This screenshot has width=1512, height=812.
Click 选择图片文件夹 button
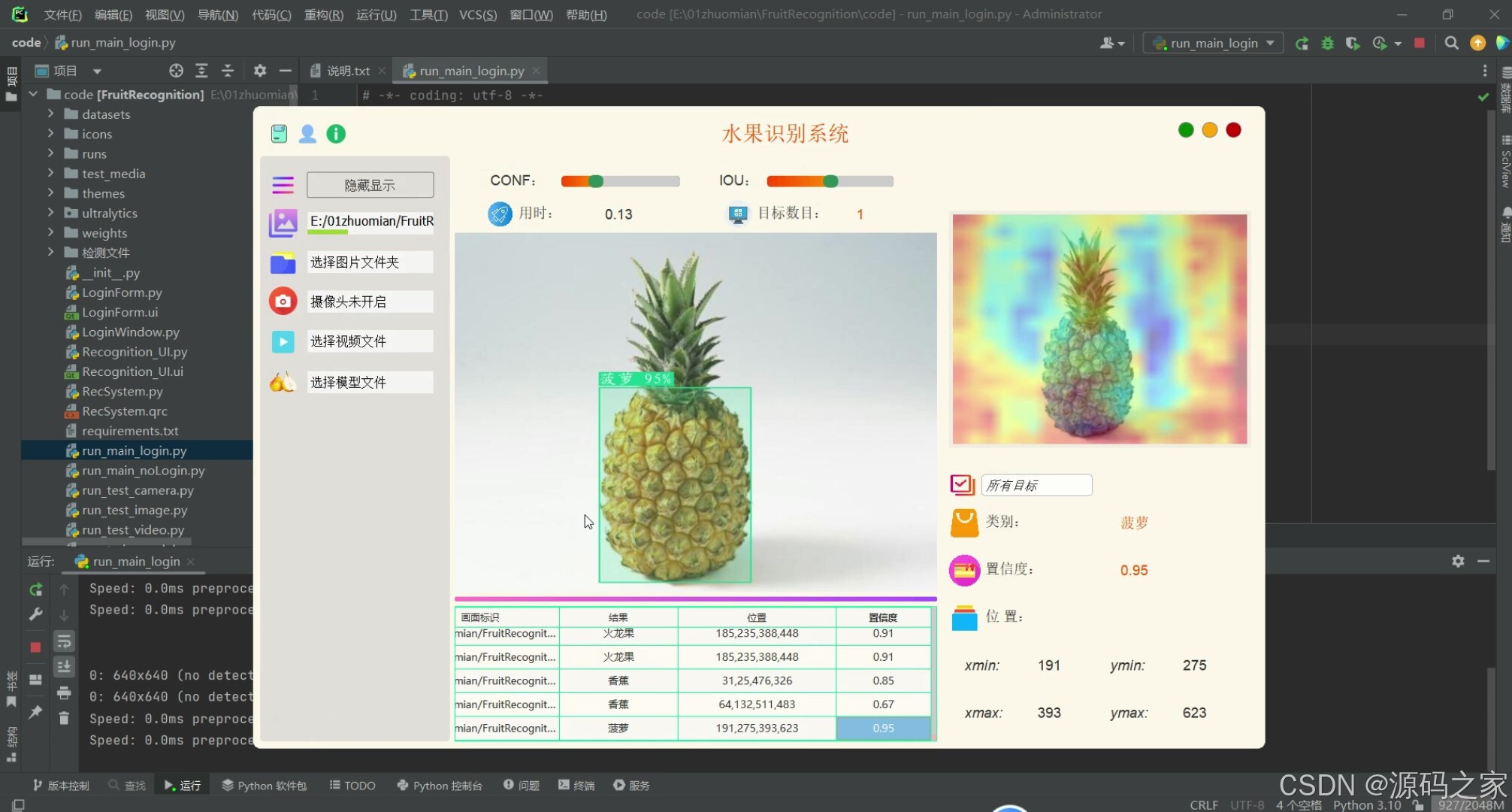(370, 262)
